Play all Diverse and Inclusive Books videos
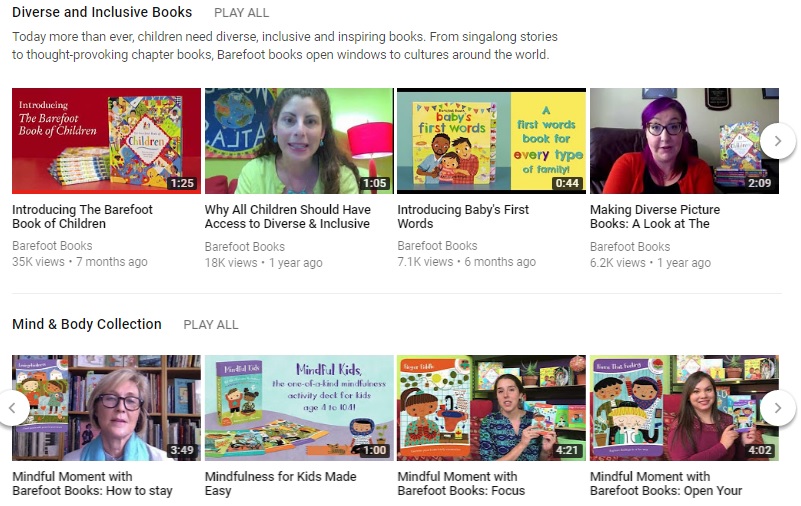 pyautogui.click(x=241, y=13)
